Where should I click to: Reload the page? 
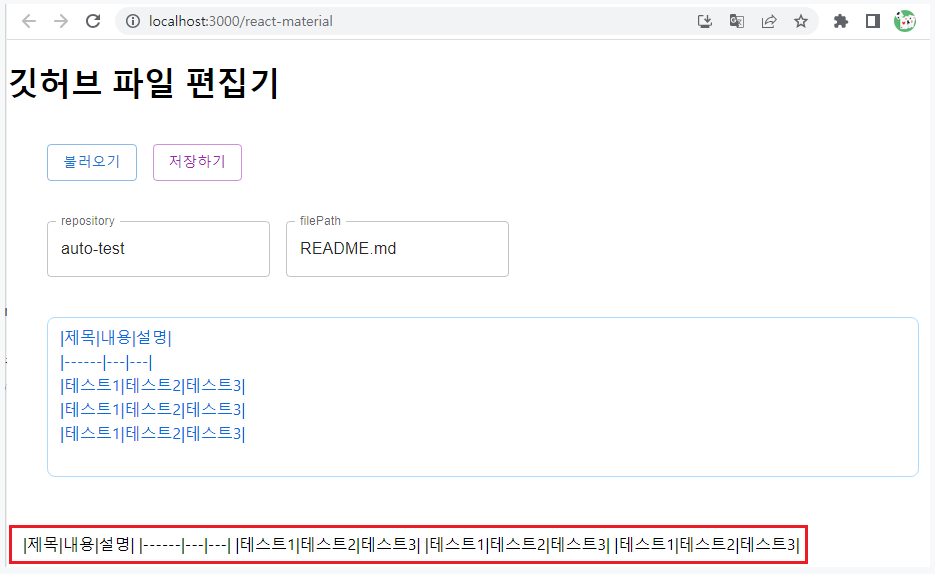[93, 21]
